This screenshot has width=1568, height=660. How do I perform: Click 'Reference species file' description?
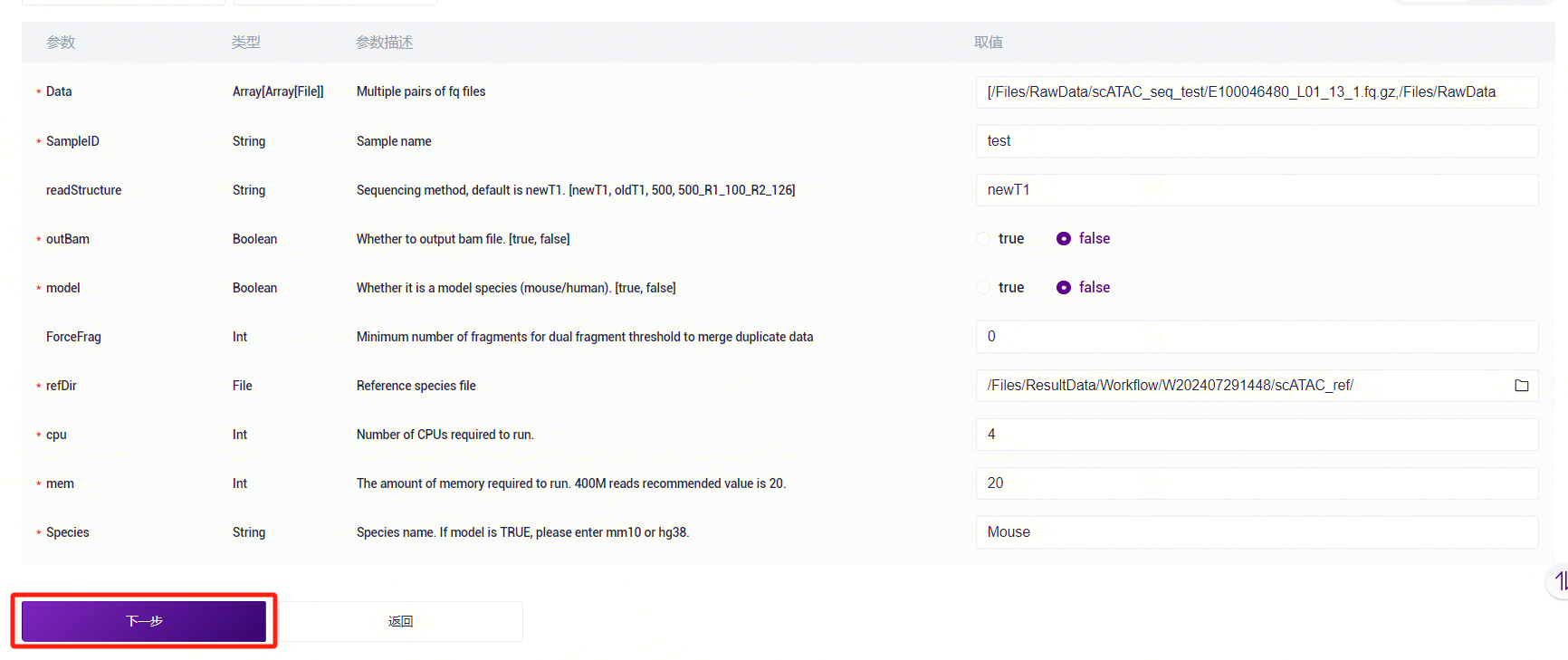tap(416, 386)
